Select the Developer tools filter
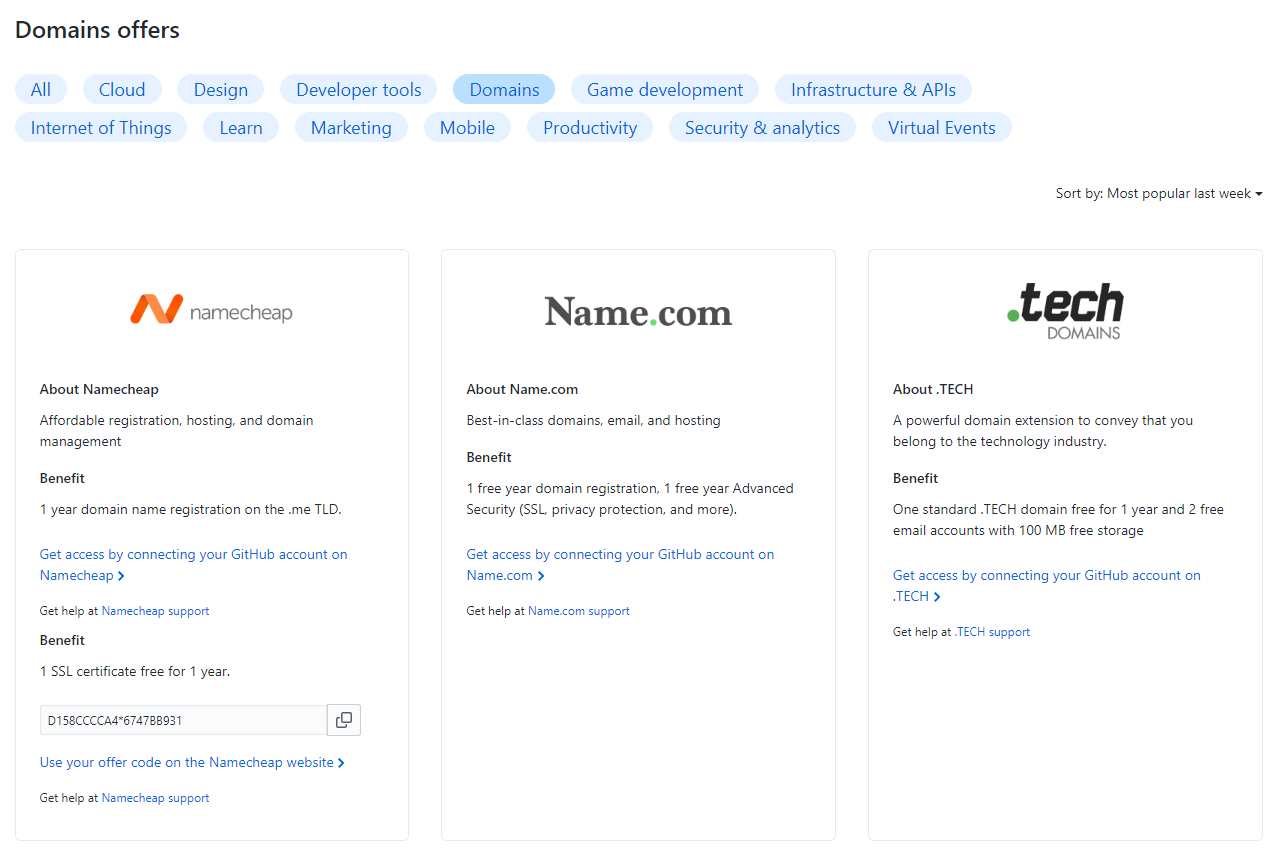 point(359,90)
